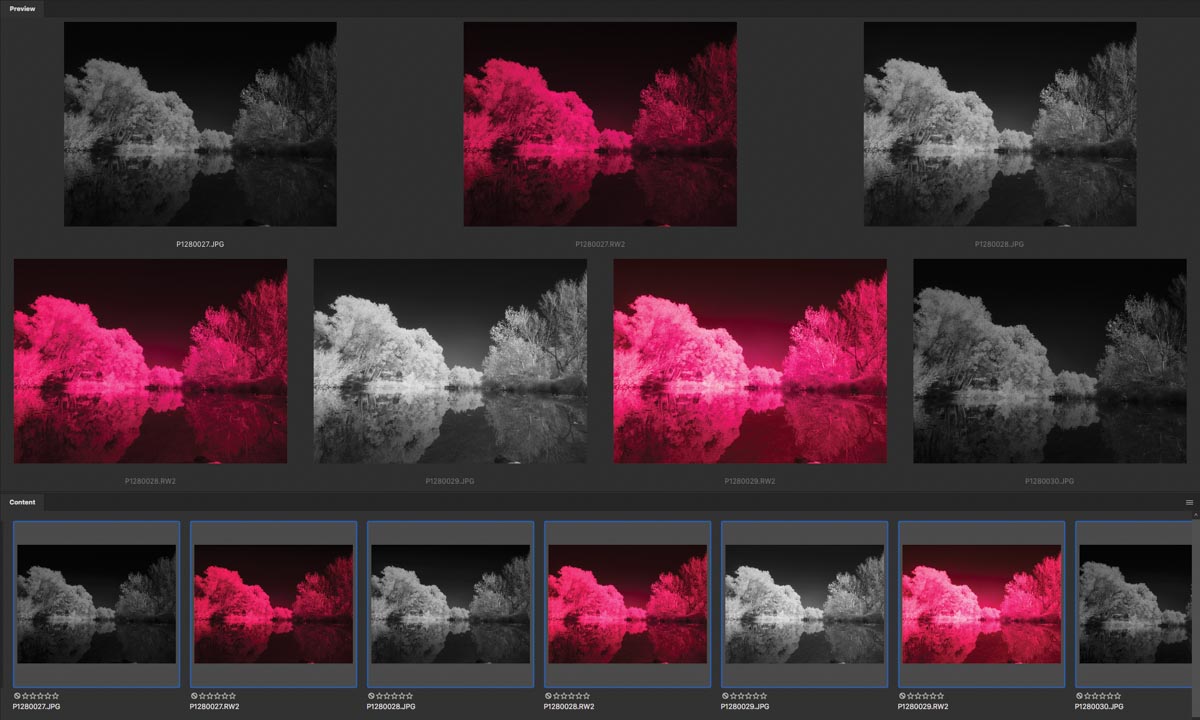Click the reject icon under P1280027.JPG thumbnail
The width and height of the screenshot is (1200, 720).
[17, 696]
